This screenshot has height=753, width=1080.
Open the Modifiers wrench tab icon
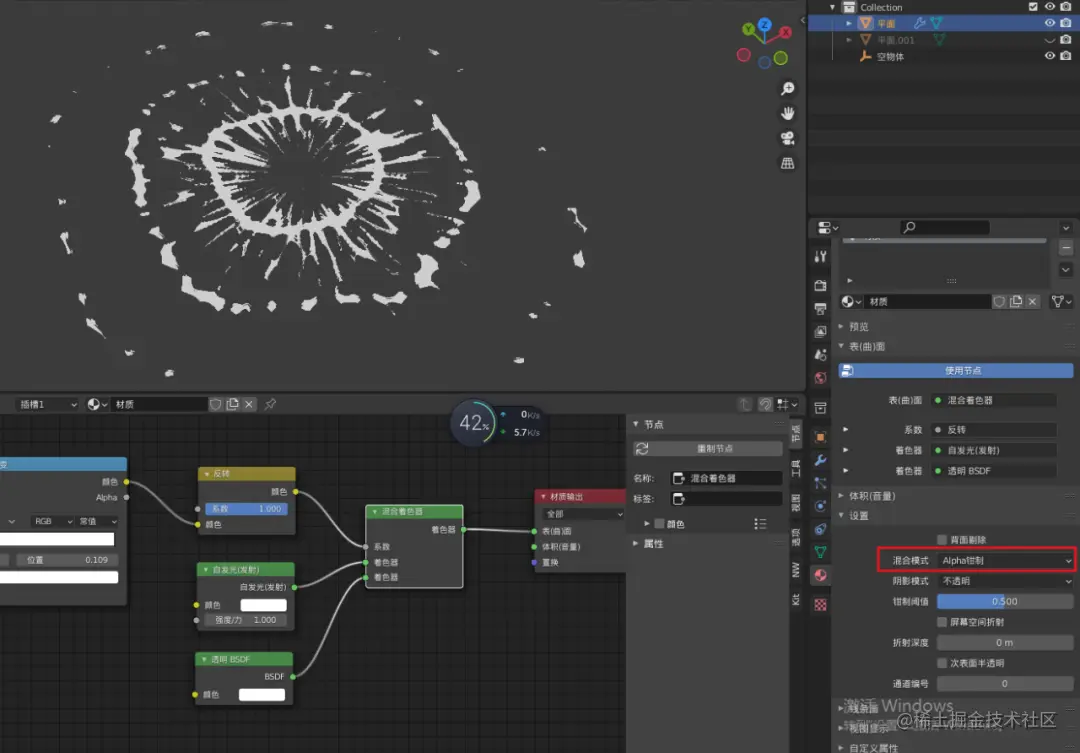820,460
